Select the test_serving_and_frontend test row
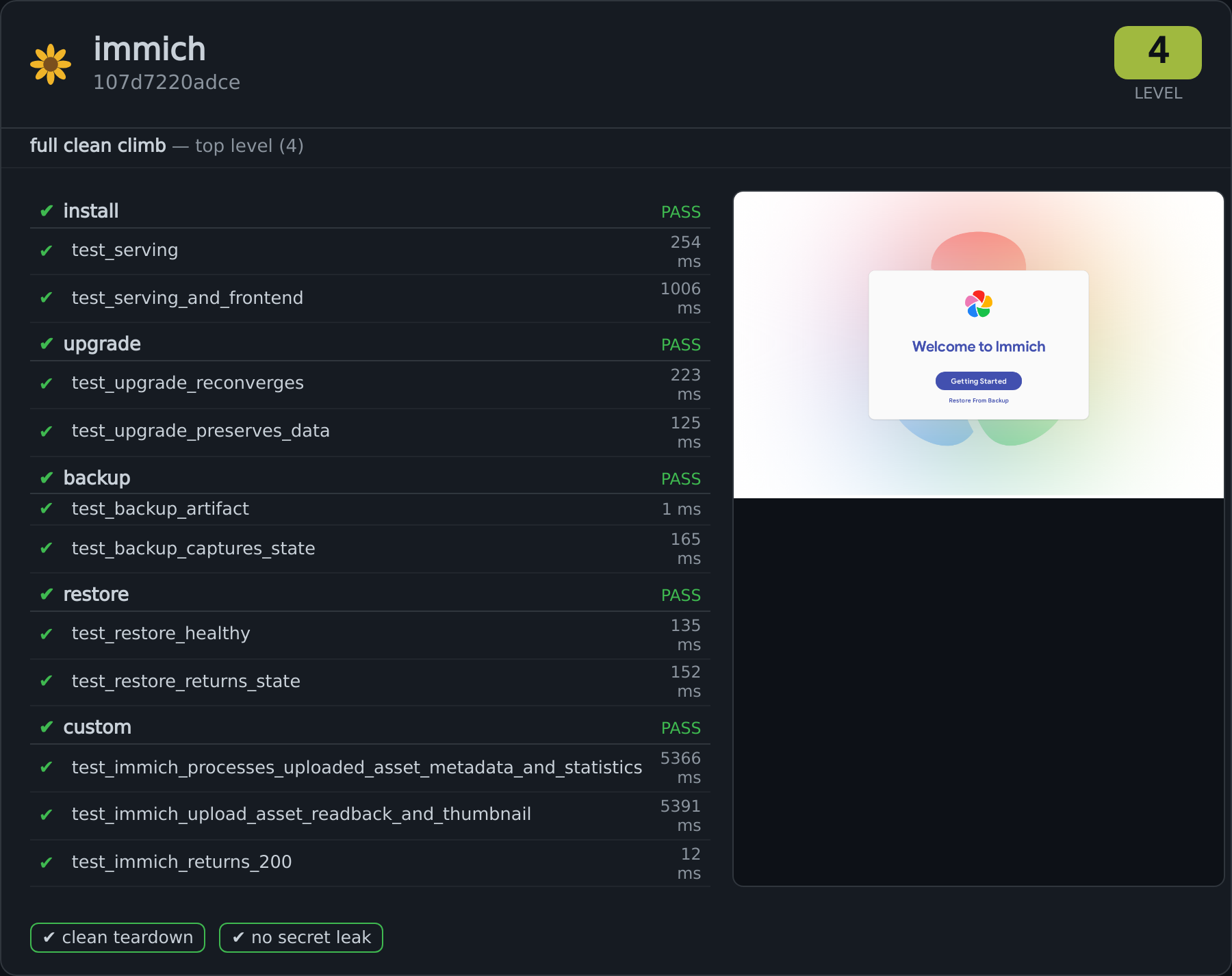 point(370,298)
